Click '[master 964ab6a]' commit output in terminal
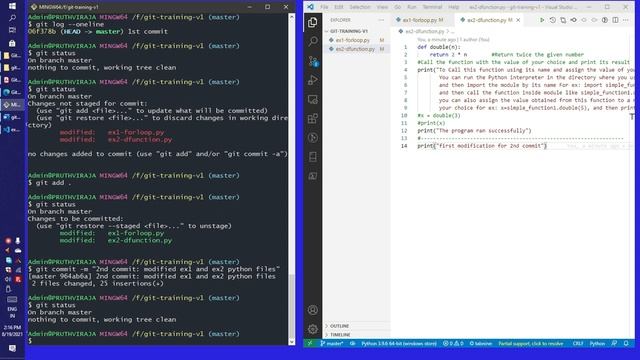 [x=60, y=276]
